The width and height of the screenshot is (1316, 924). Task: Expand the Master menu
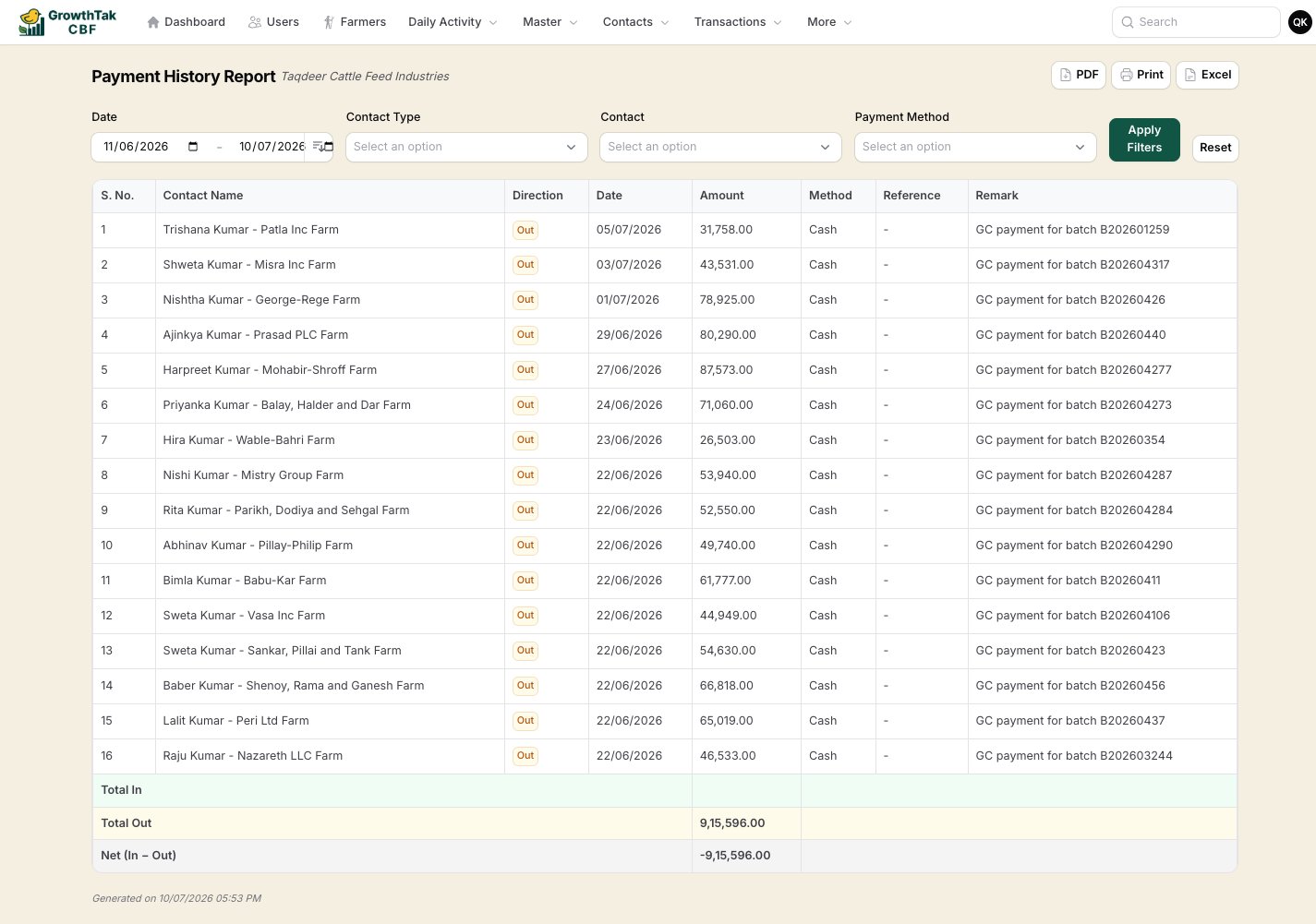coord(550,22)
